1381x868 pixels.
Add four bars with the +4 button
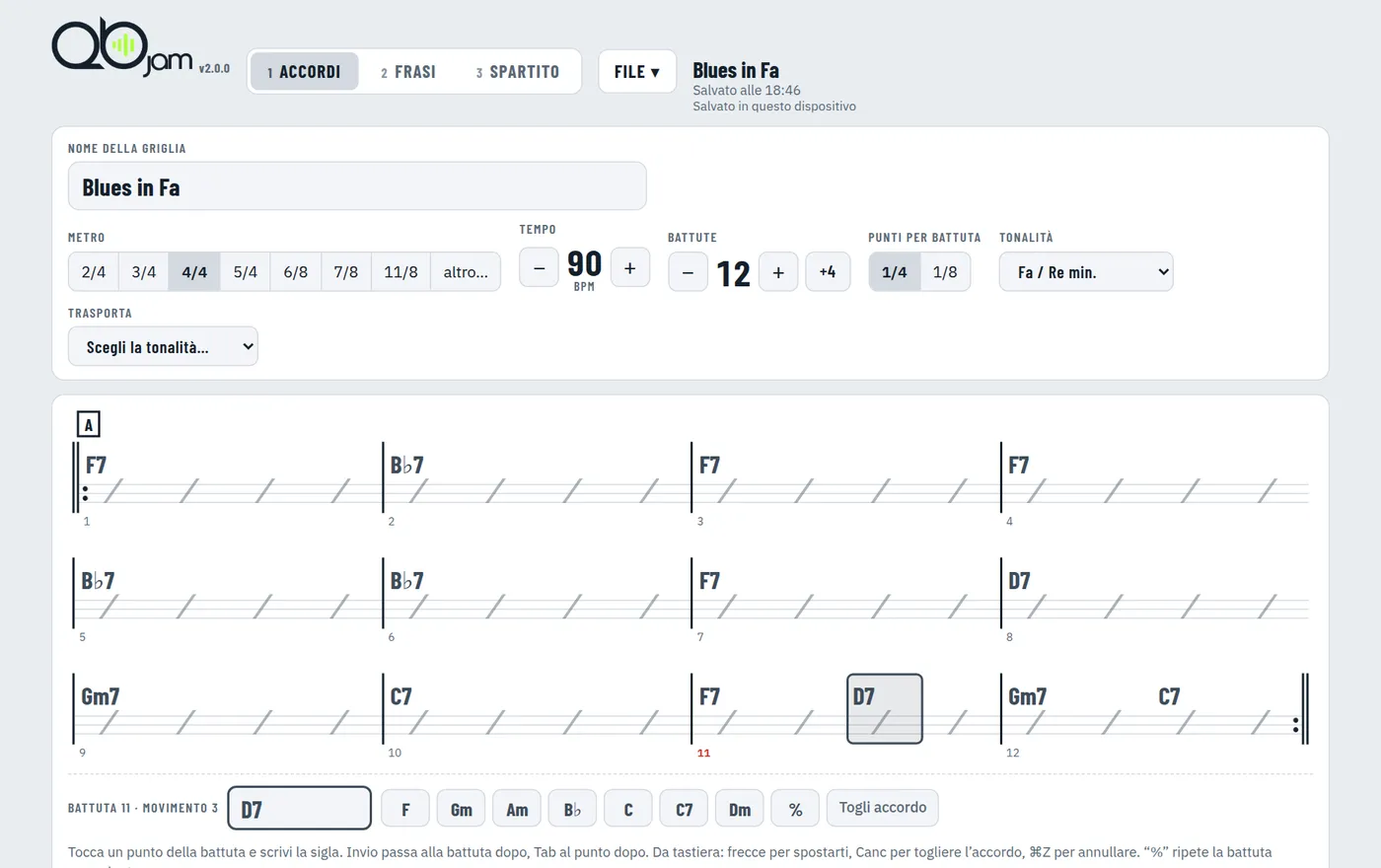click(828, 272)
